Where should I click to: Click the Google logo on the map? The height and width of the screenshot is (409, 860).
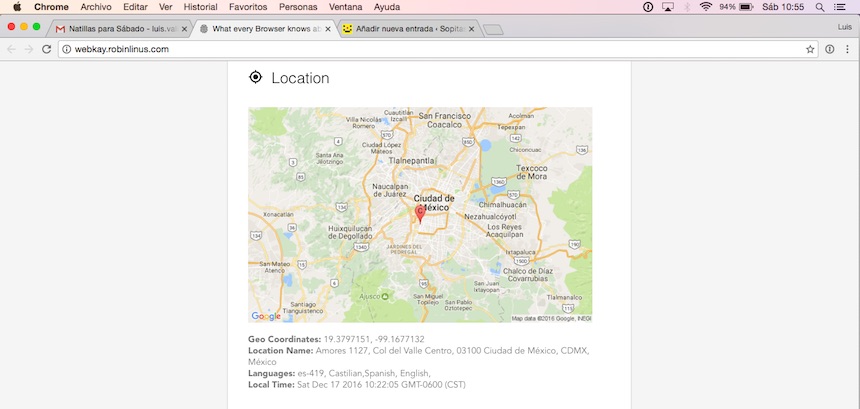point(266,316)
